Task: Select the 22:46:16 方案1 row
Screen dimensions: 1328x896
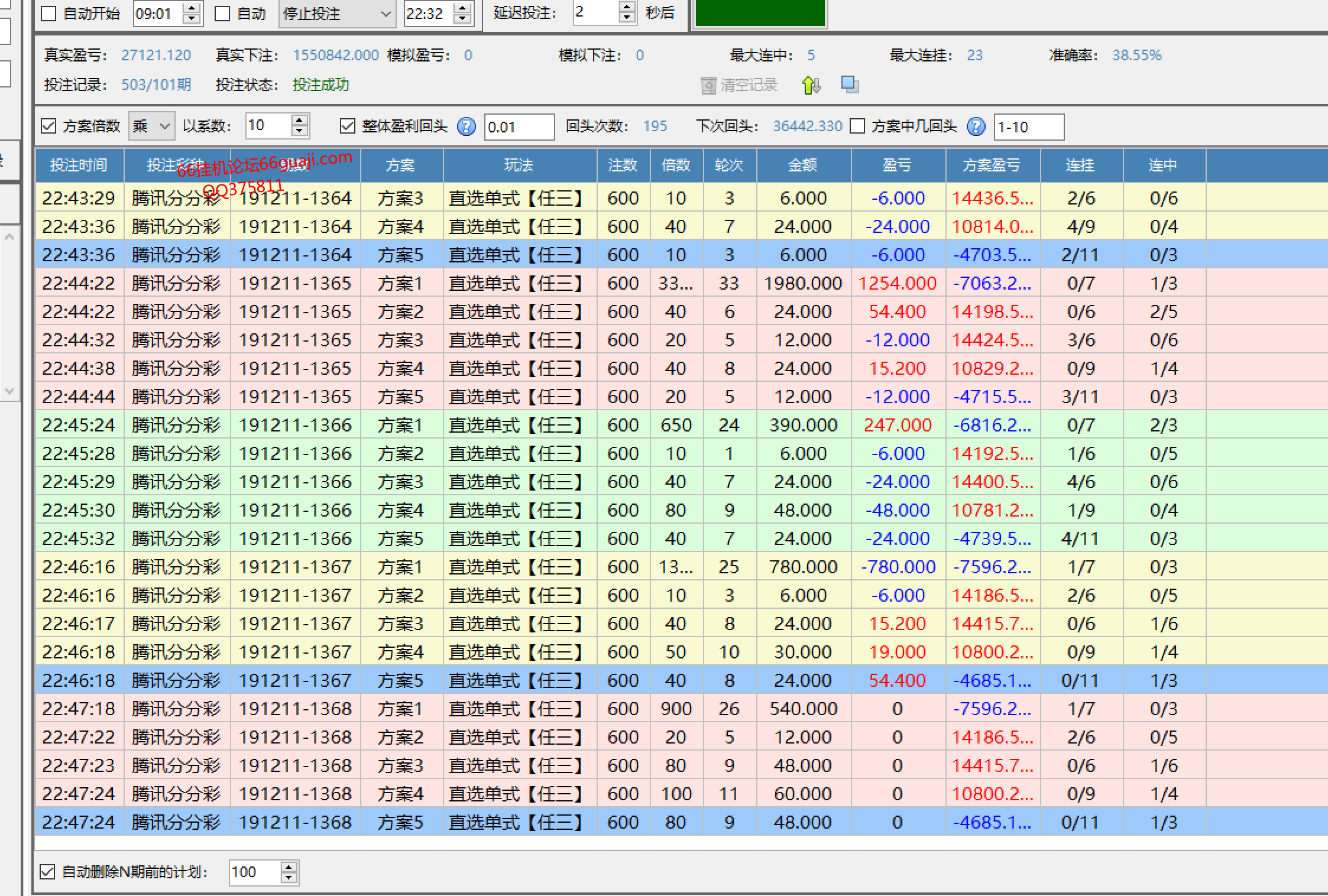Action: point(682,566)
